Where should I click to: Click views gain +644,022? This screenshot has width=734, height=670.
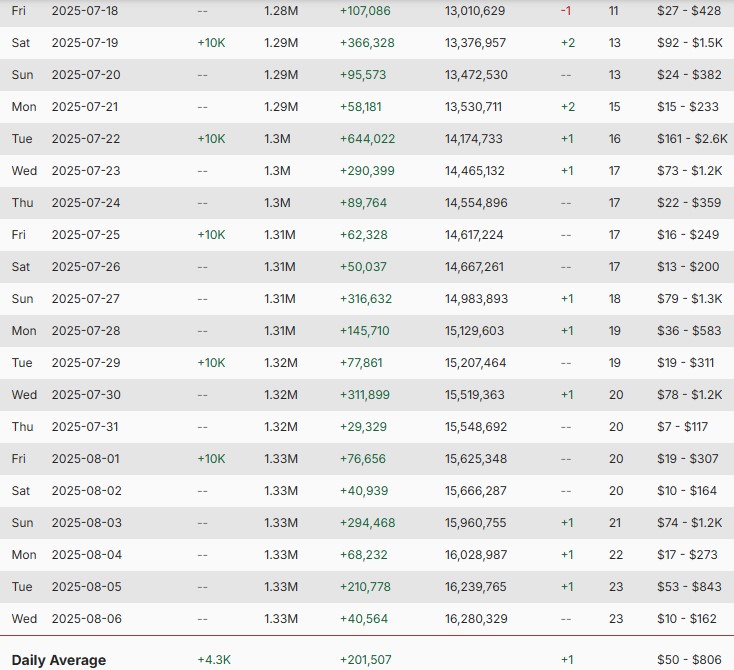(367, 139)
